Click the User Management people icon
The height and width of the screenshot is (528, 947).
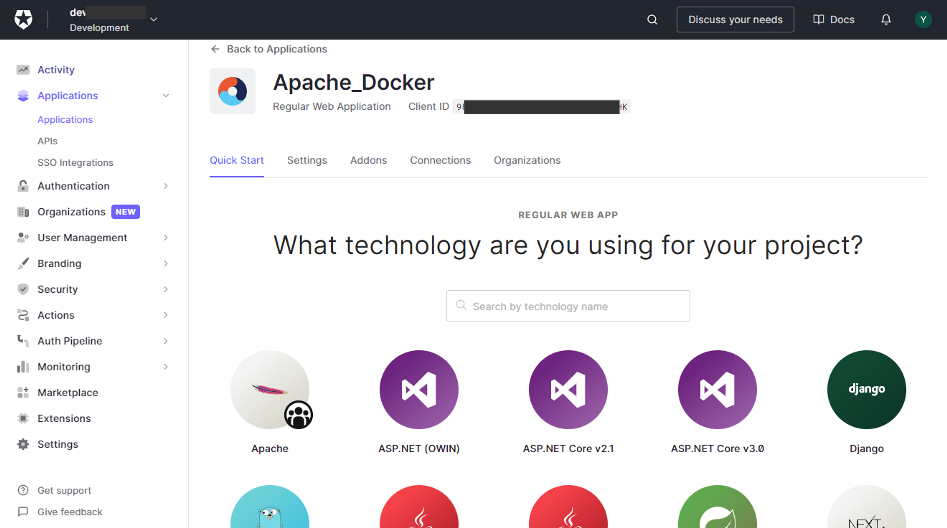(x=23, y=237)
